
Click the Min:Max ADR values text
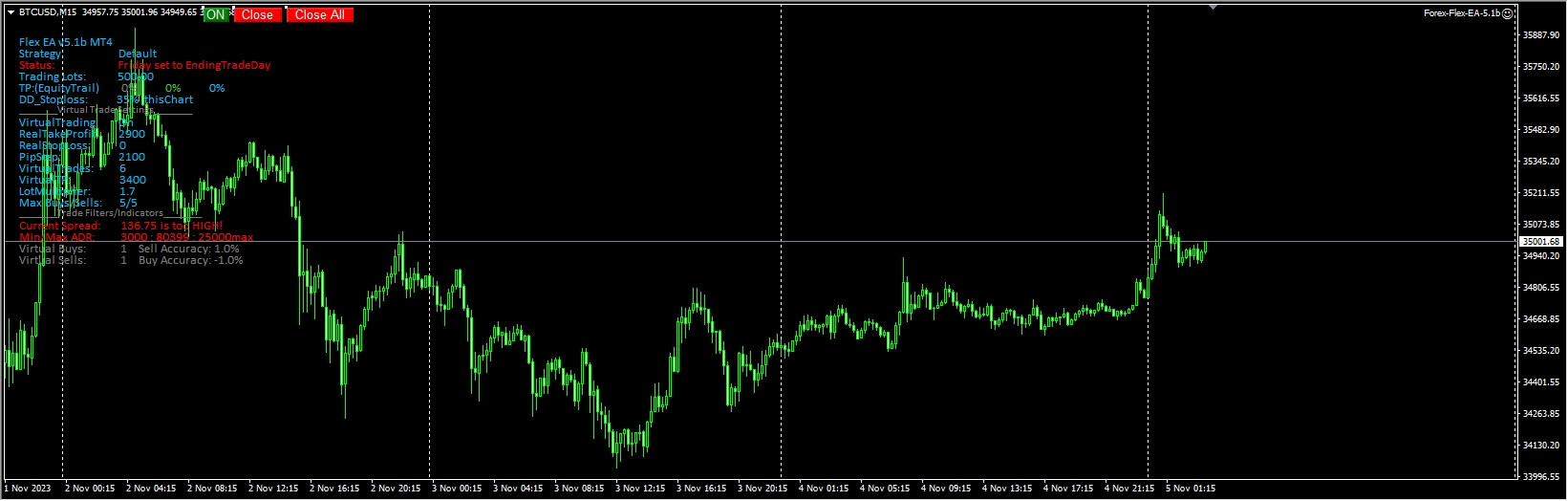tap(186, 237)
